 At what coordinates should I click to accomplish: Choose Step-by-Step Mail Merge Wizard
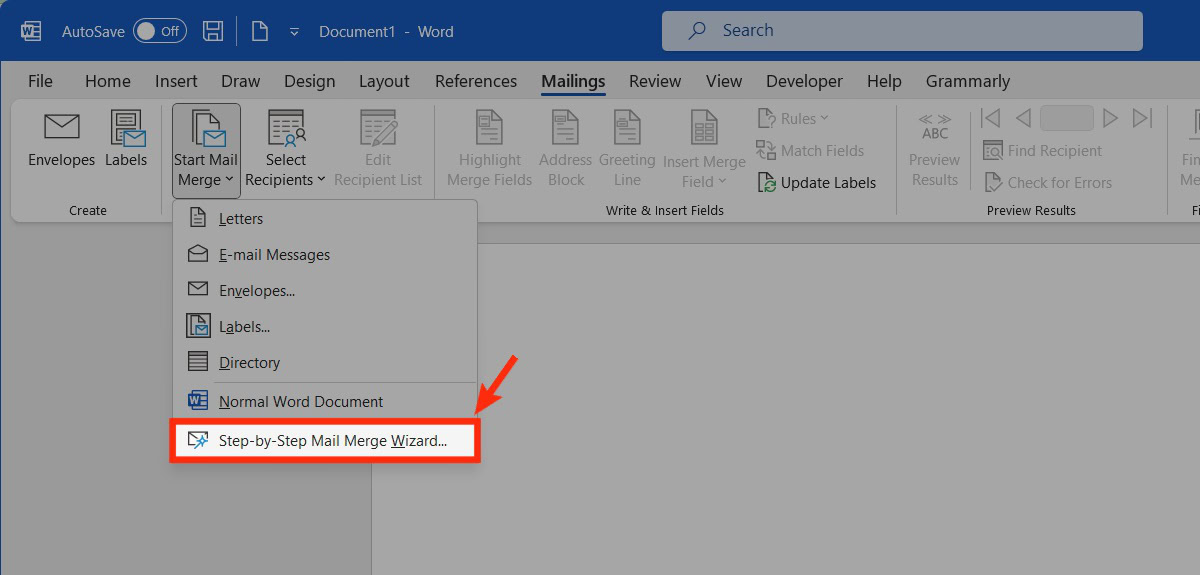(x=332, y=440)
